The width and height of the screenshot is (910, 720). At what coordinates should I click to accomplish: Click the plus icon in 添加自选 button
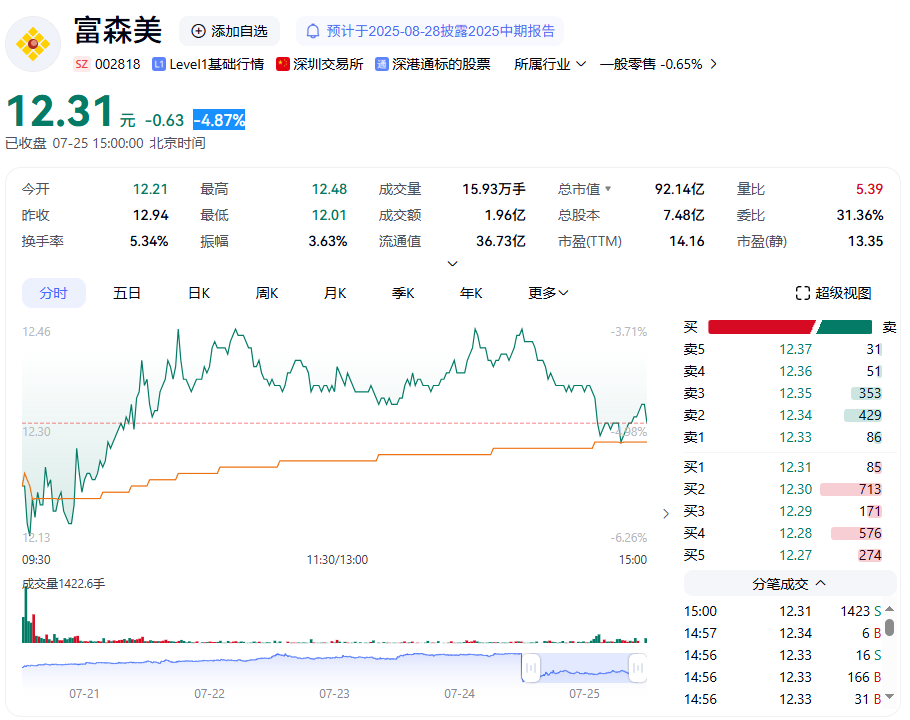(x=198, y=31)
